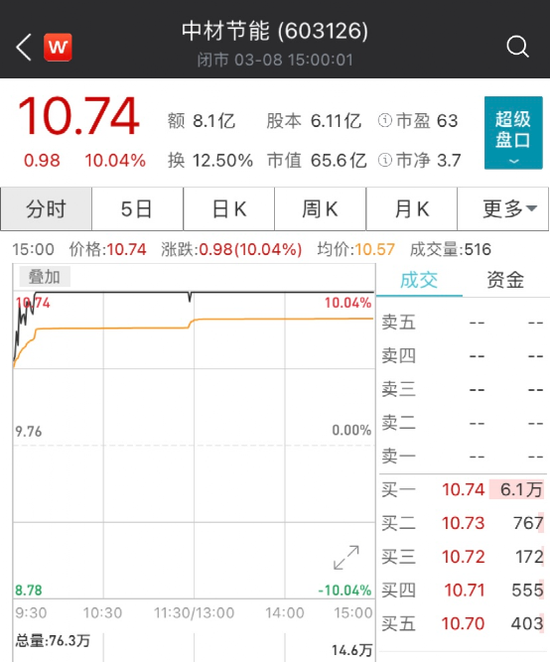Screen dimensions: 550x662
Task: Tap the 中材节能 (603126) title
Action: tap(275, 31)
